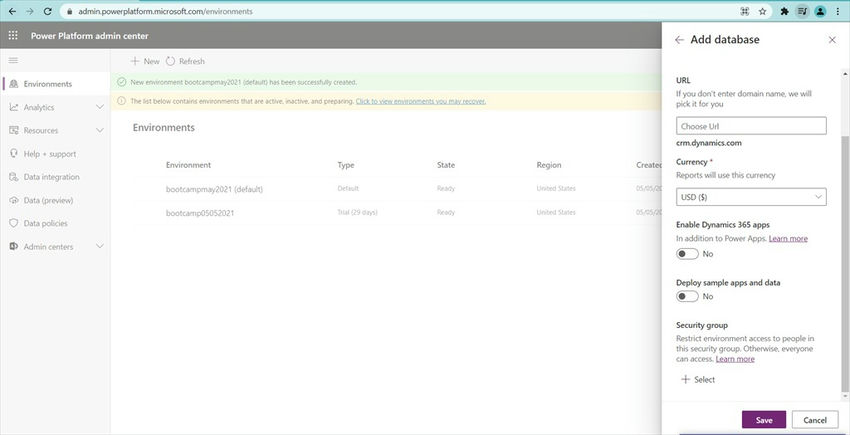This screenshot has height=435, width=850.
Task: Click Learn more under Dynamics 365 apps
Action: 788,239
